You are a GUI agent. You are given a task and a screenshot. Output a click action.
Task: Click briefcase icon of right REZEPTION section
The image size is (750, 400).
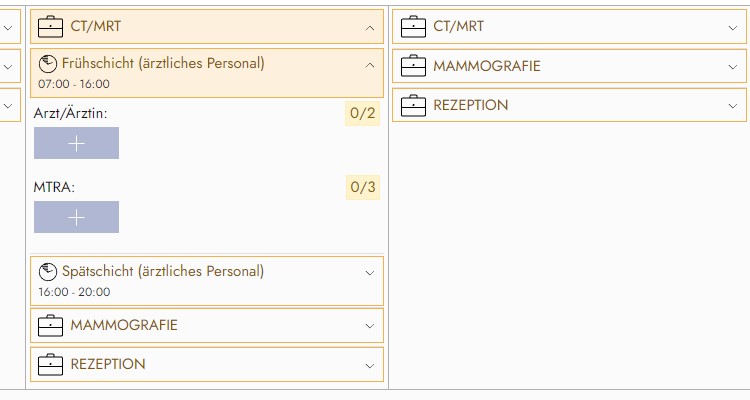(x=412, y=105)
